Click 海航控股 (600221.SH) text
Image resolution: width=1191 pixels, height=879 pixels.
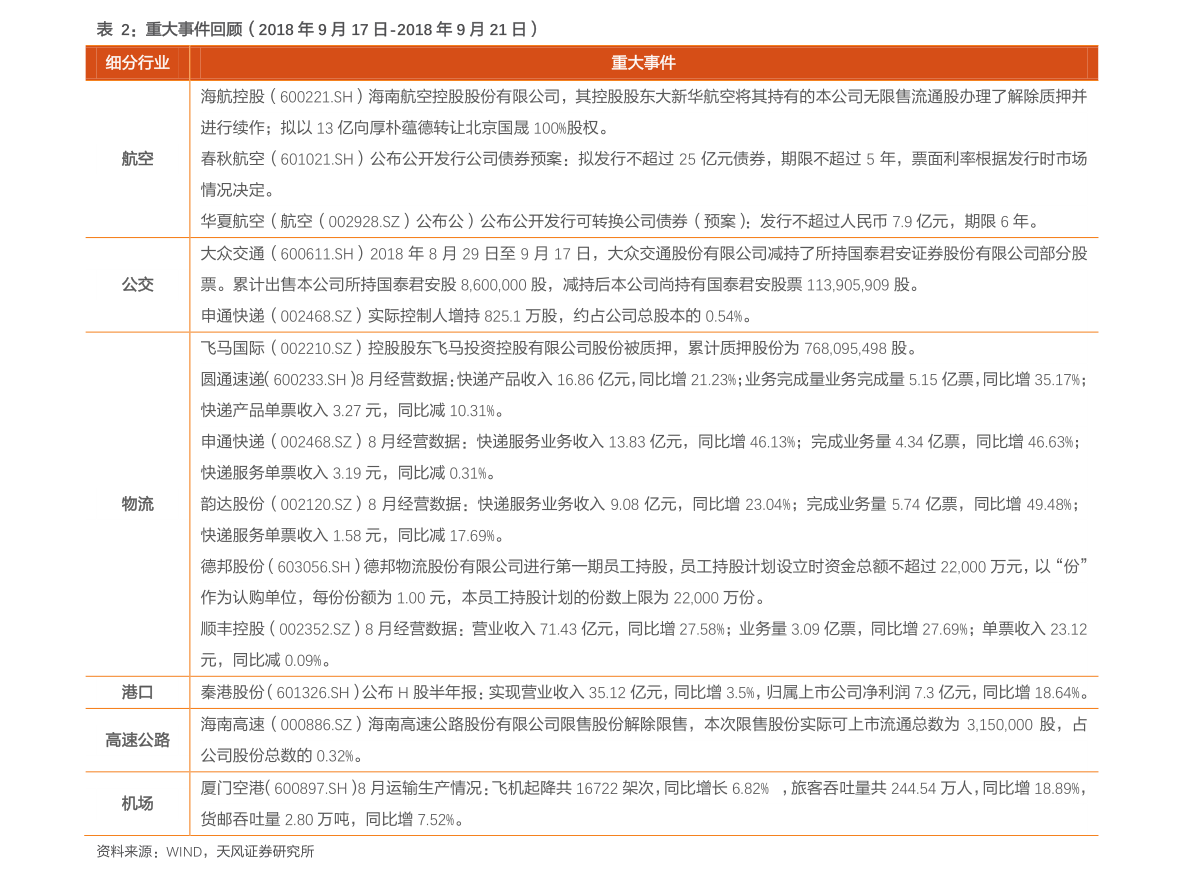click(282, 96)
